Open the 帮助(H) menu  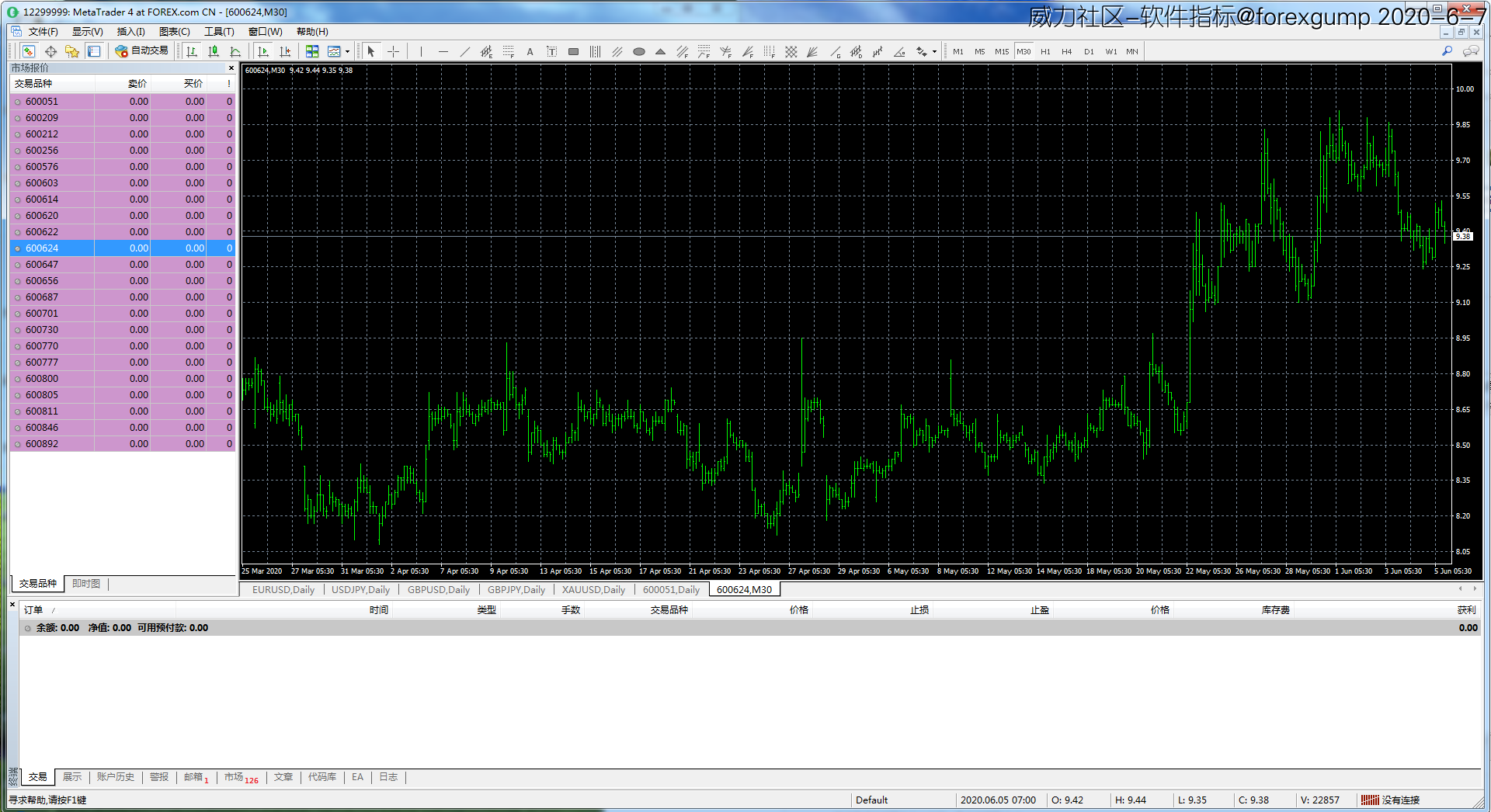click(312, 32)
